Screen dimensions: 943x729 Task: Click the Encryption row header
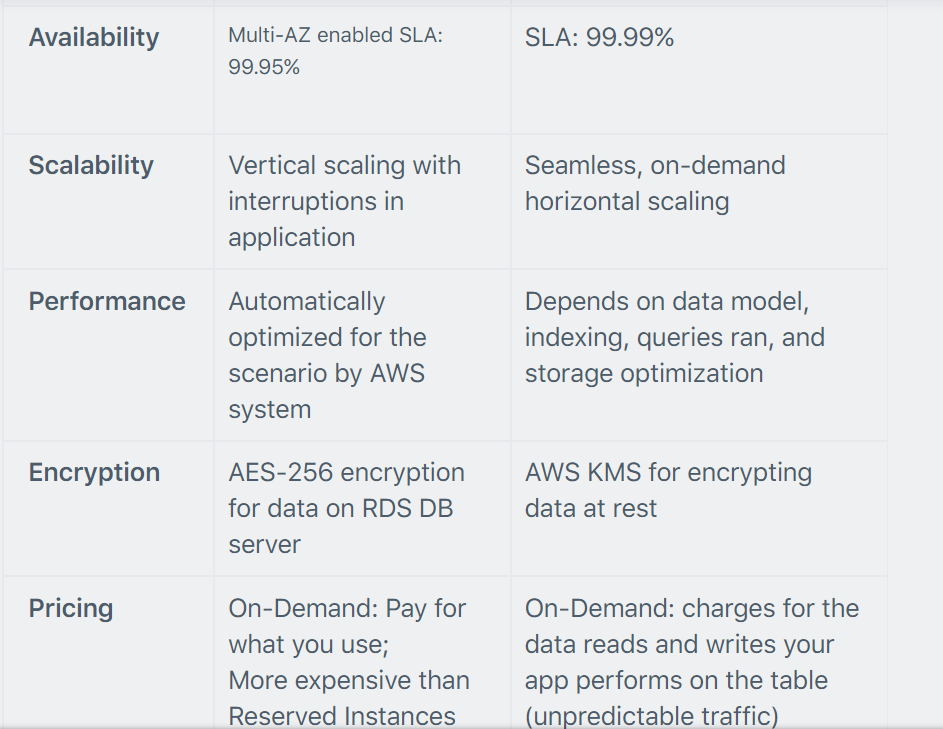tap(94, 472)
